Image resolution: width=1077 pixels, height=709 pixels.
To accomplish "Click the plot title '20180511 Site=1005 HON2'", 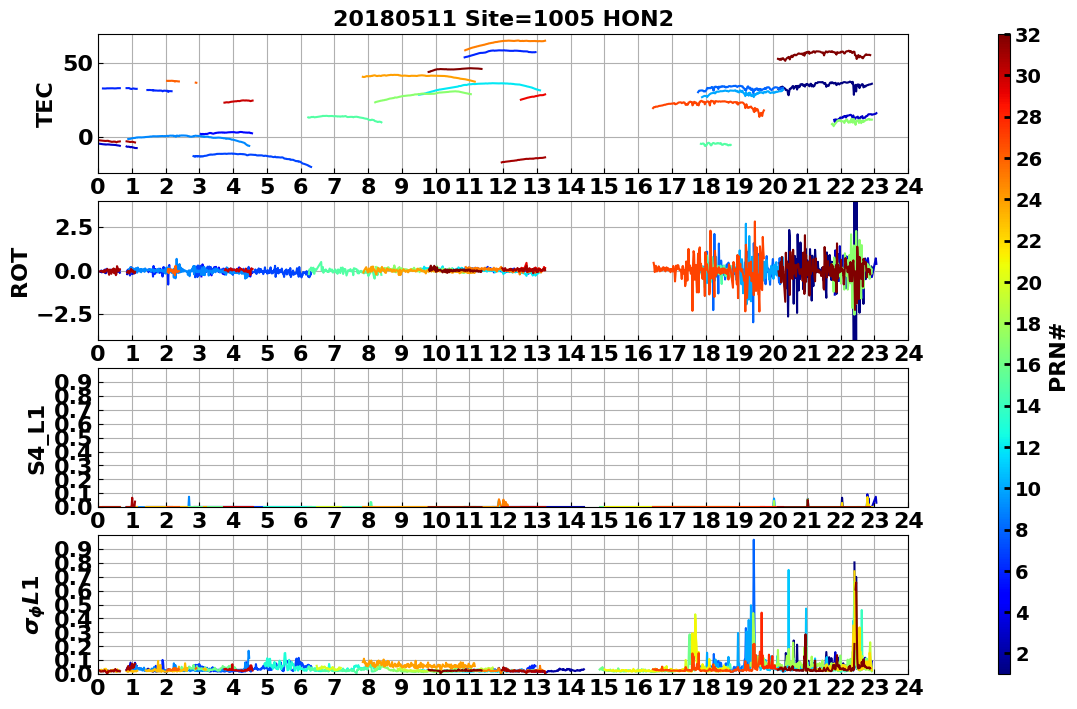I will [x=503, y=19].
